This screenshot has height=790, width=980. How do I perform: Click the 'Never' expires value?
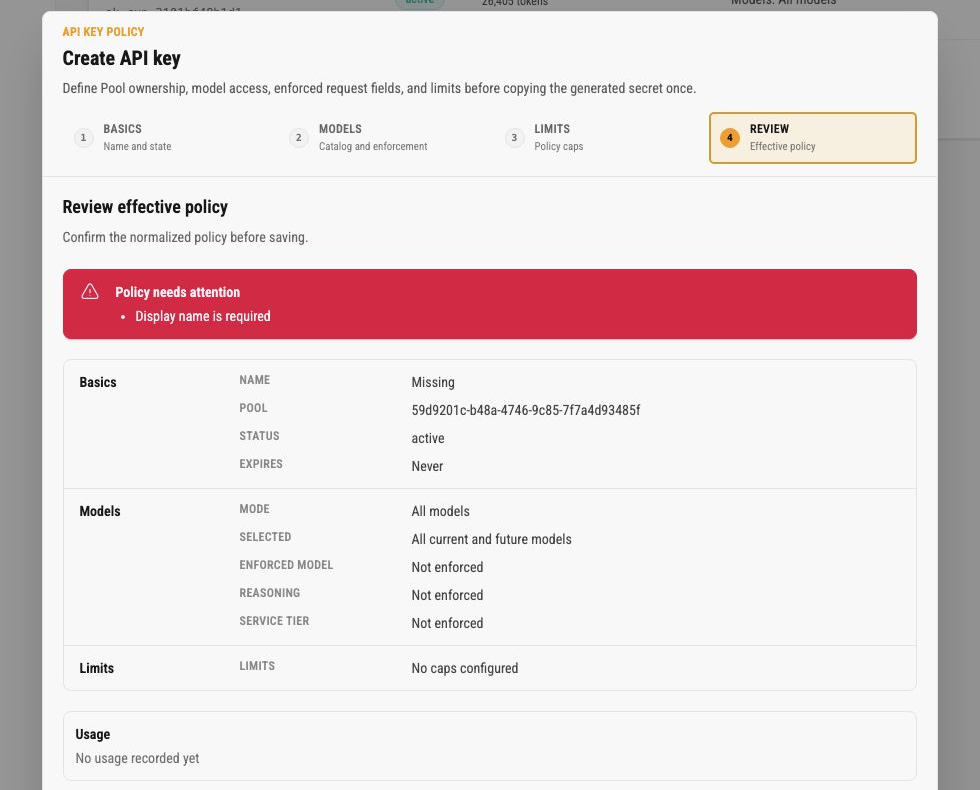point(427,466)
